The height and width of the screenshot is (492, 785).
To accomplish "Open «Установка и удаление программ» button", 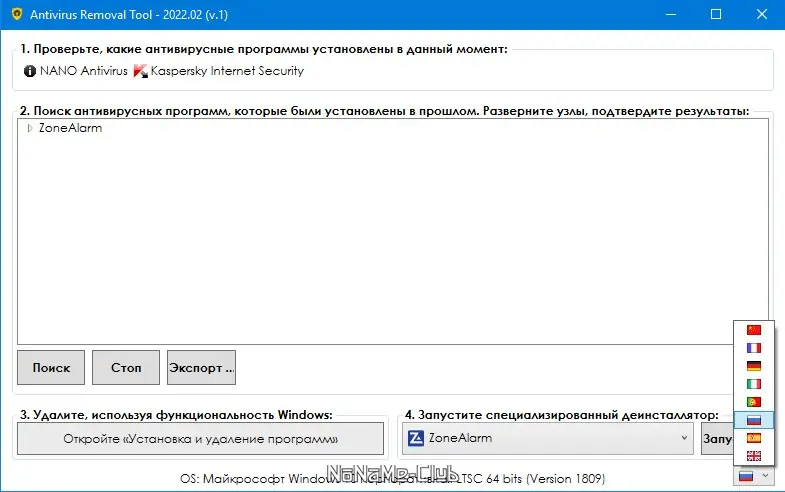I will (200, 439).
